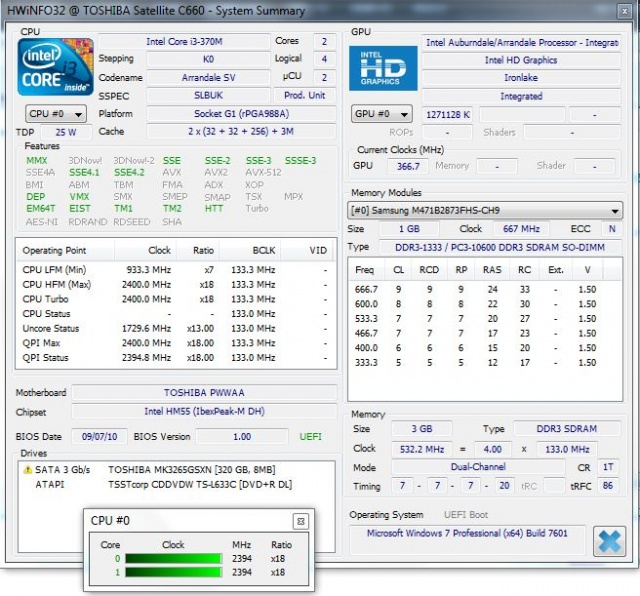Image resolution: width=640 pixels, height=596 pixels.
Task: Select the 533.3 frequency timing row
Action: 485,319
